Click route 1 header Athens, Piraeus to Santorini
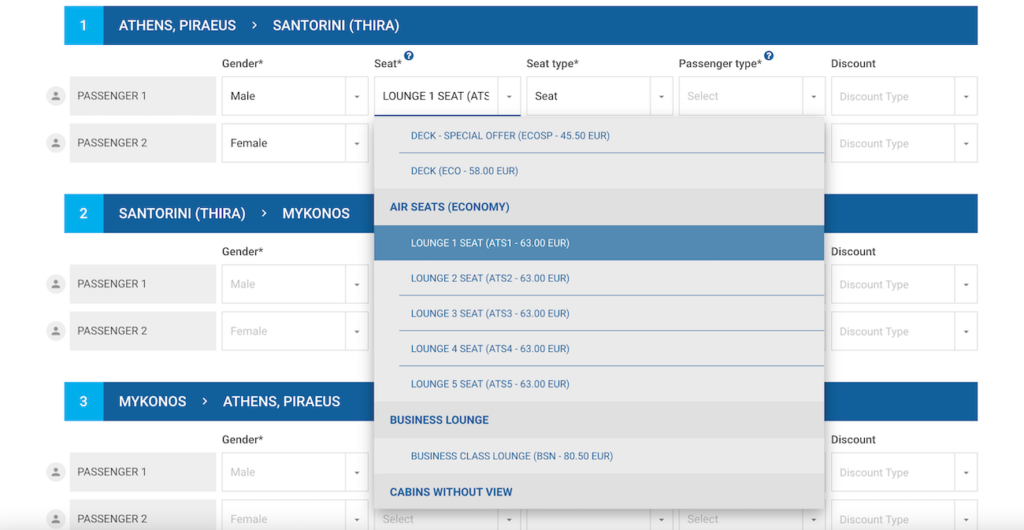Viewport: 1024px width, 530px height. (x=520, y=25)
